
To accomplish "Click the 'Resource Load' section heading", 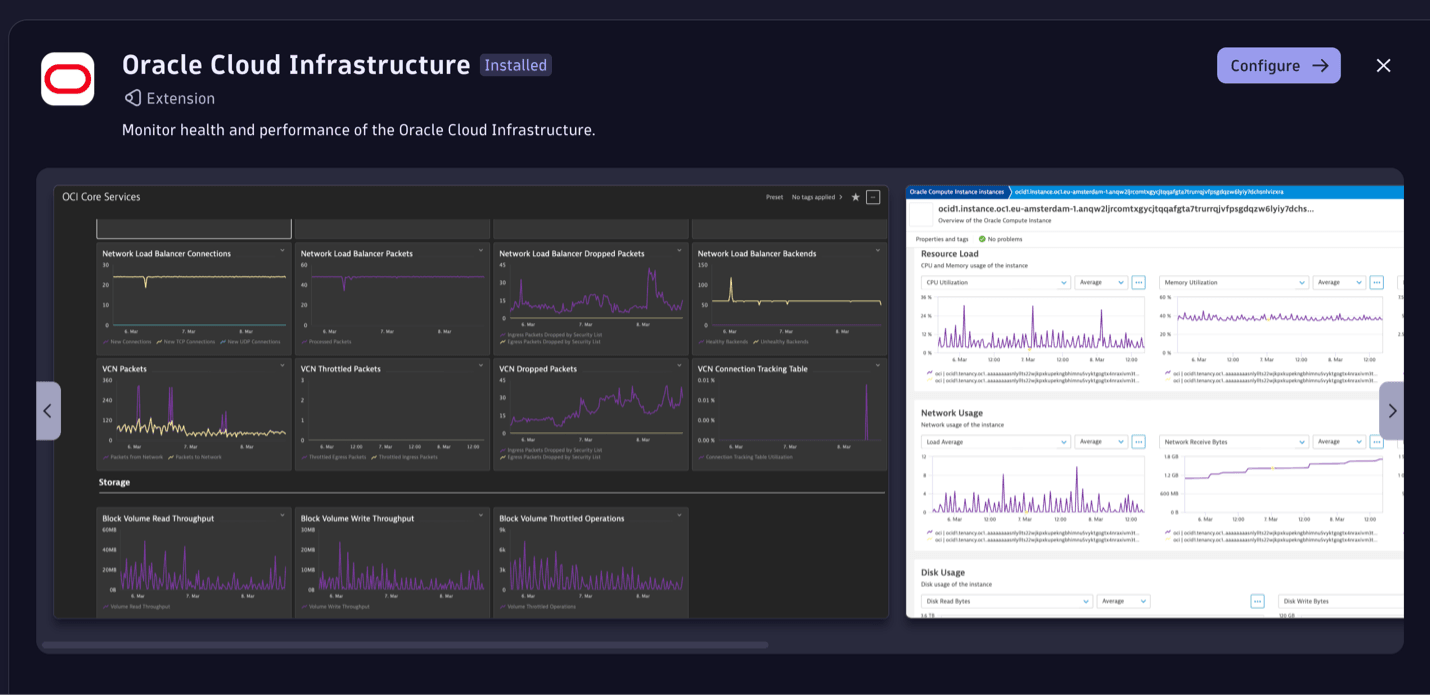I will tap(950, 254).
